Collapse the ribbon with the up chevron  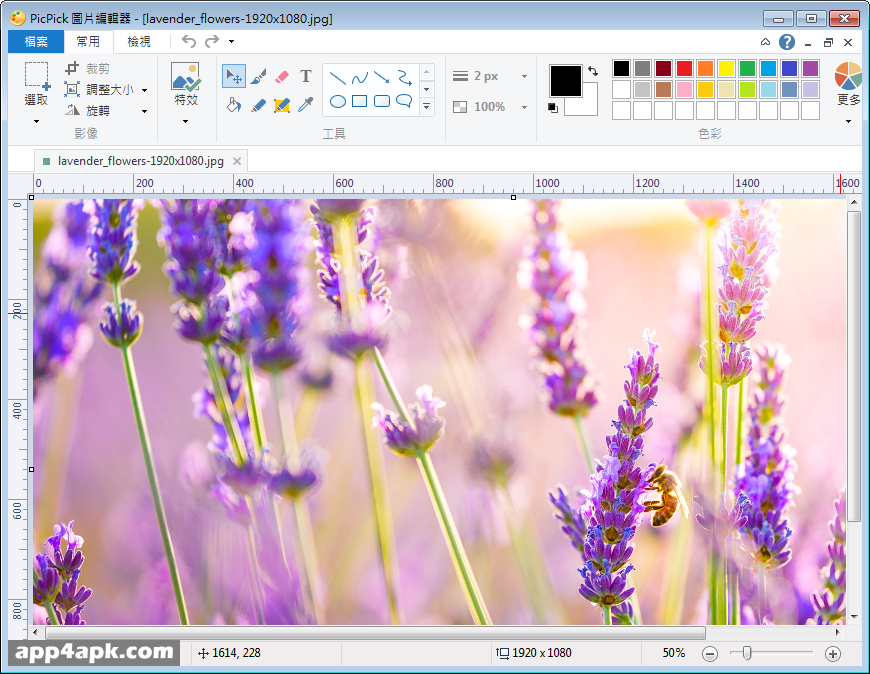point(765,42)
